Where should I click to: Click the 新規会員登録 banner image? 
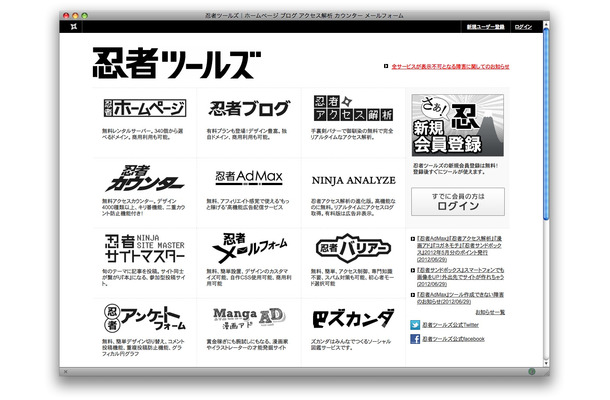(x=458, y=125)
